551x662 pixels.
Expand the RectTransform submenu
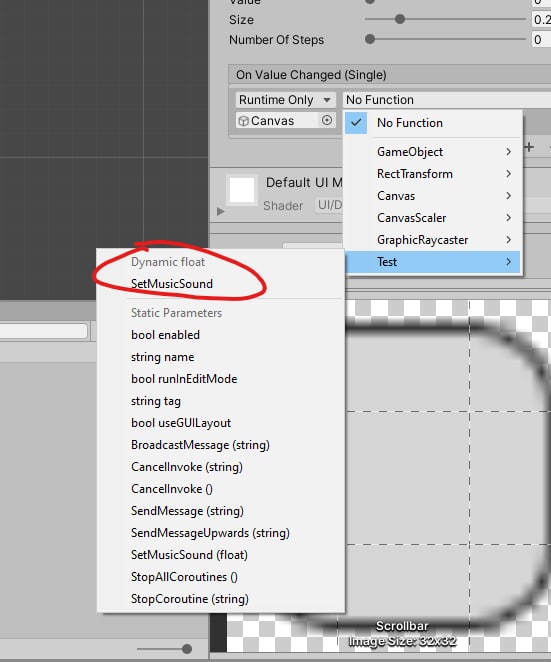point(433,174)
